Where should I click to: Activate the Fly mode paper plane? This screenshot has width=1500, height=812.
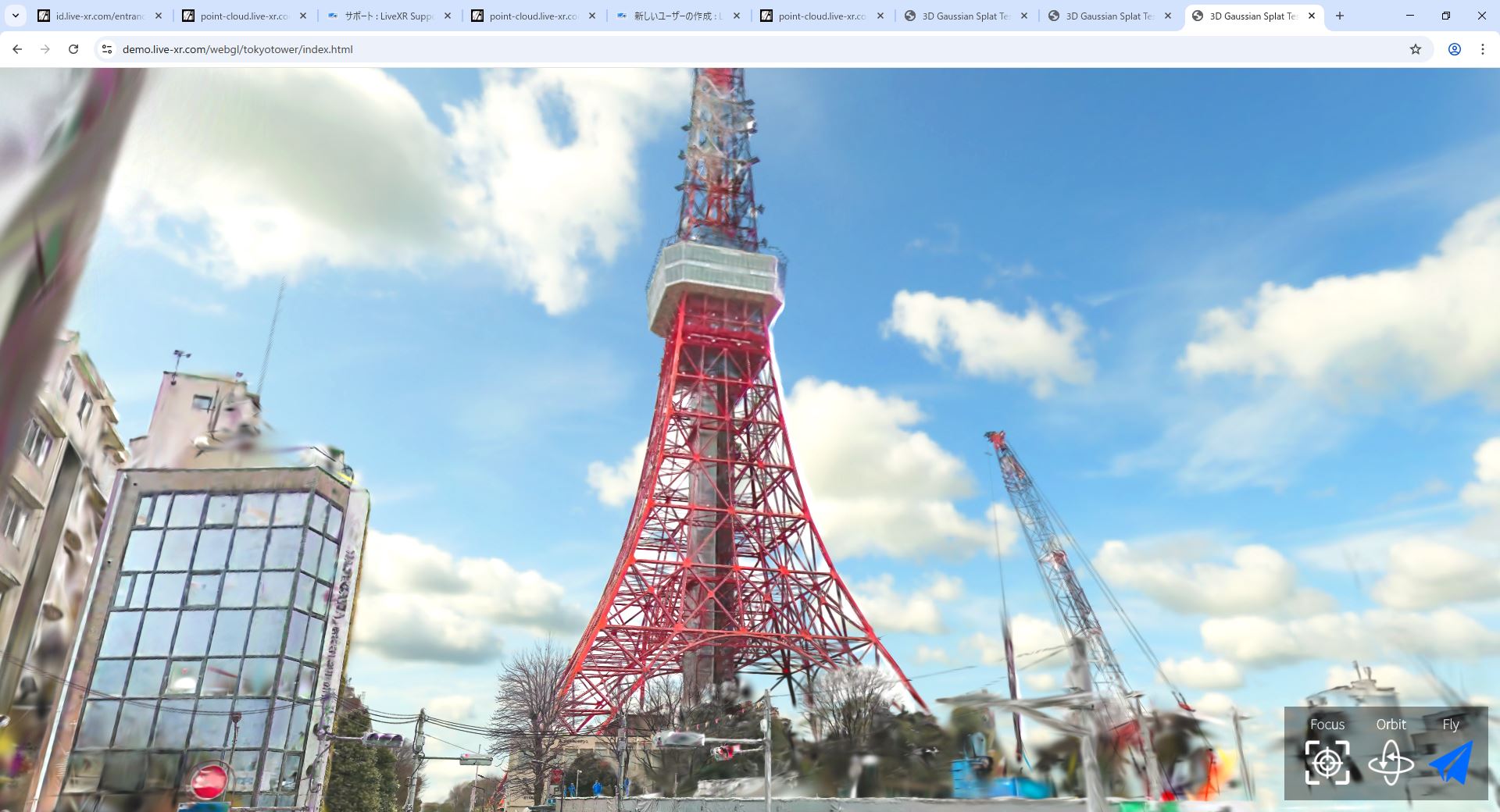(x=1451, y=761)
